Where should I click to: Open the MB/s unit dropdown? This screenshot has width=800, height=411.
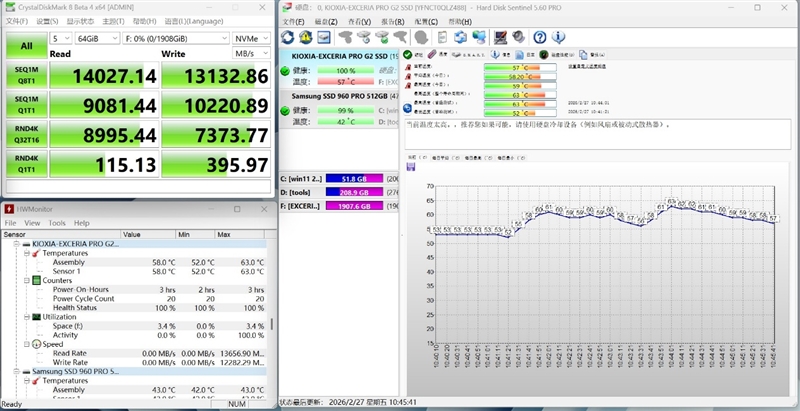251,54
